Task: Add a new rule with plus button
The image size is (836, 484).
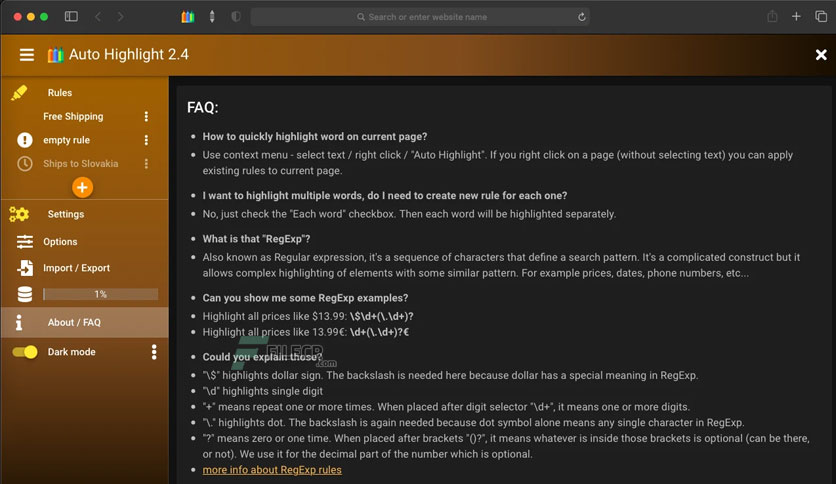Action: [x=83, y=187]
